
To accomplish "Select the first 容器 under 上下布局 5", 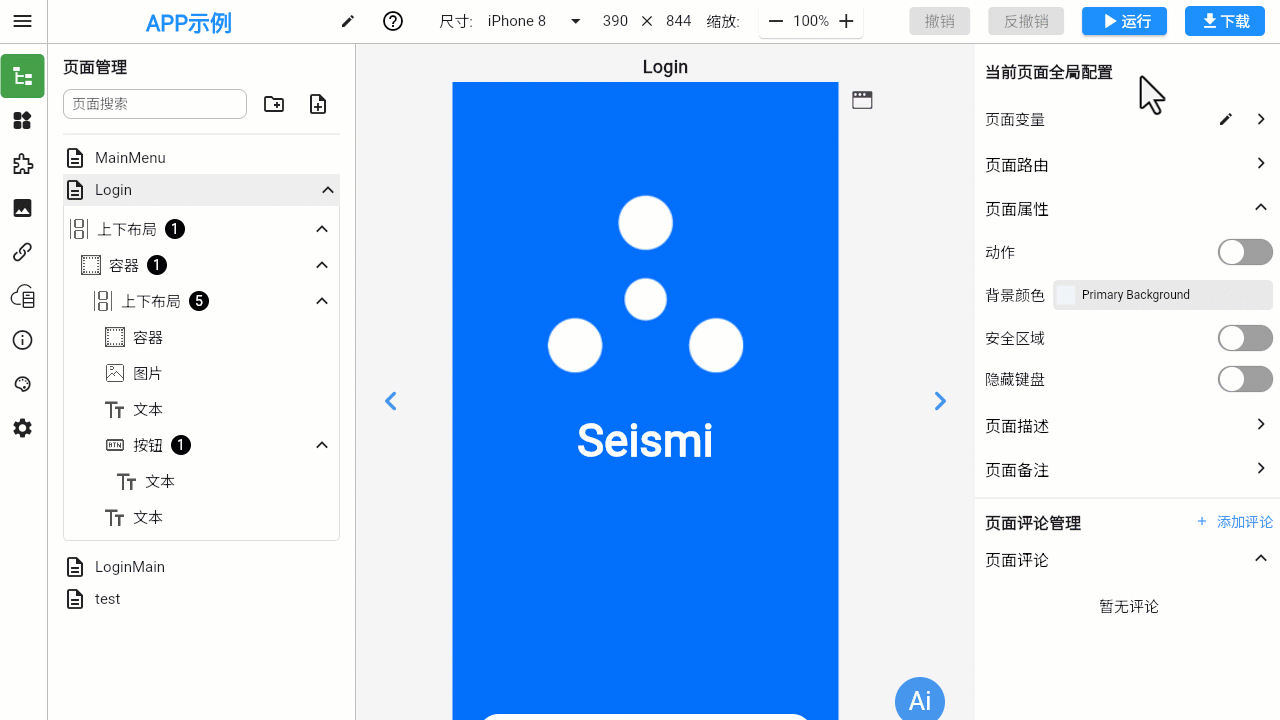I will point(147,337).
